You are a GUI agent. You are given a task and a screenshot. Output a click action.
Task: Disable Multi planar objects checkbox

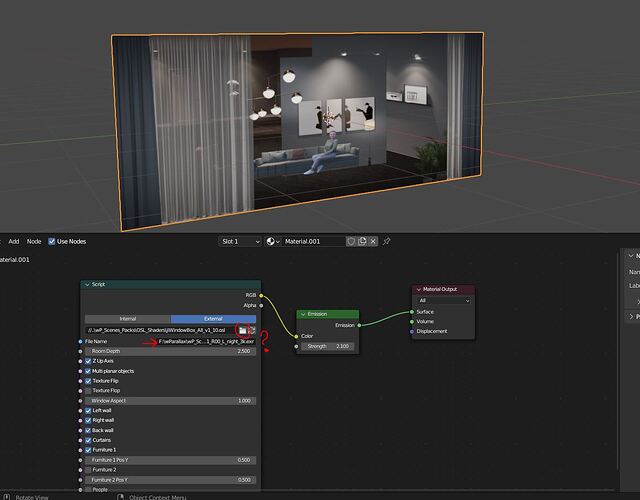pyautogui.click(x=88, y=371)
